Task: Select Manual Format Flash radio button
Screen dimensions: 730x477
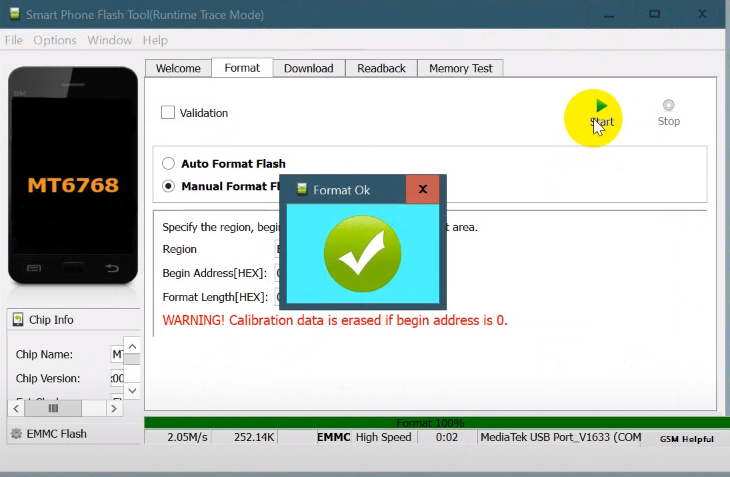Action: coord(168,186)
